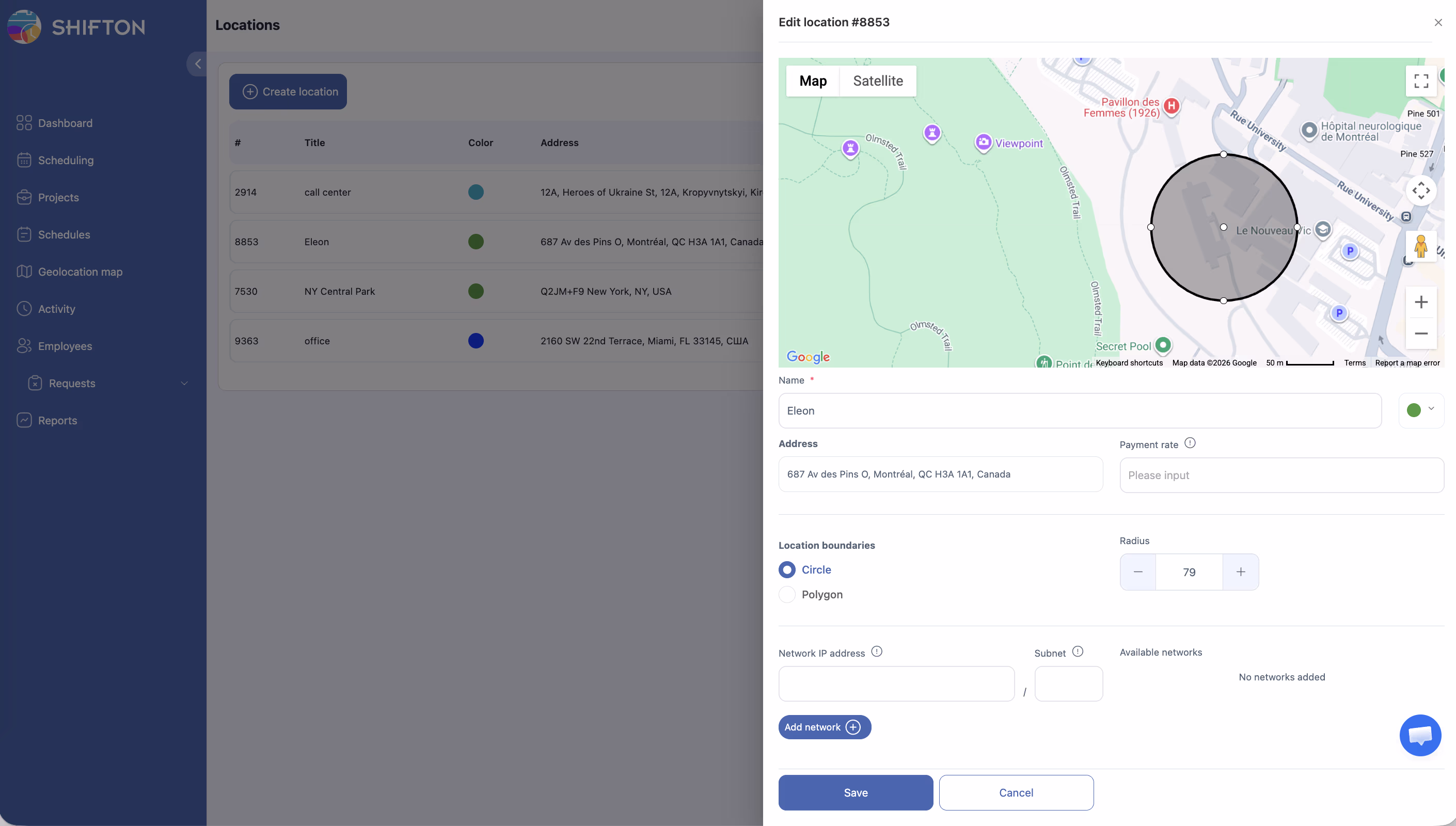Expand the Requests sidebar menu
The width and height of the screenshot is (1456, 826).
point(184,384)
